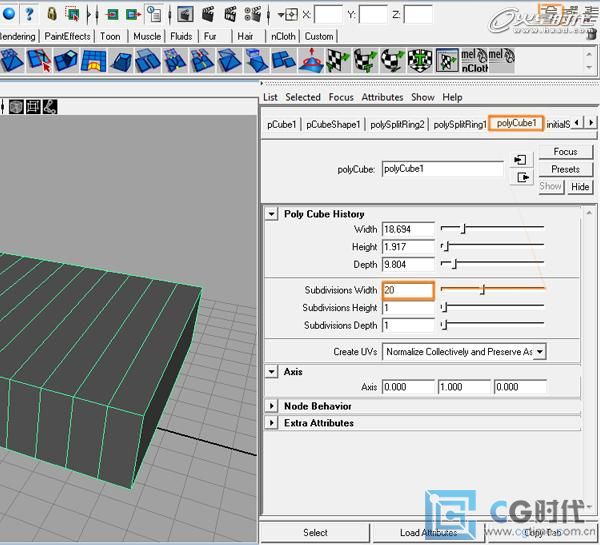Switch to the Fluids shelf tab
The image size is (600, 545).
click(x=181, y=36)
